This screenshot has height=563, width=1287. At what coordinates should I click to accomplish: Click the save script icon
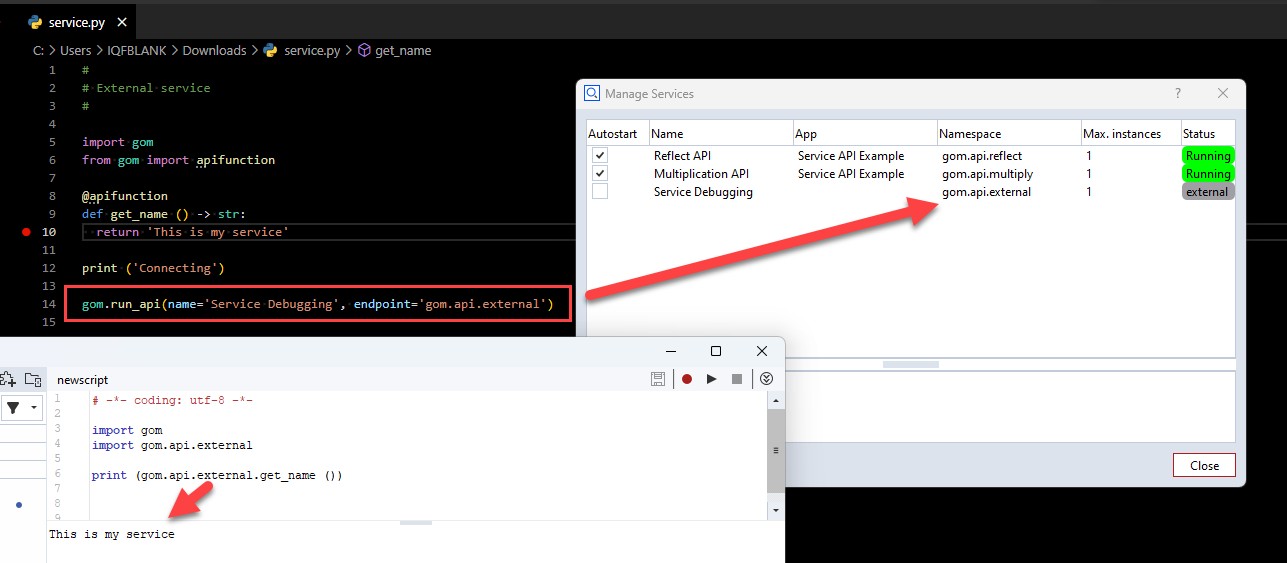tap(658, 379)
